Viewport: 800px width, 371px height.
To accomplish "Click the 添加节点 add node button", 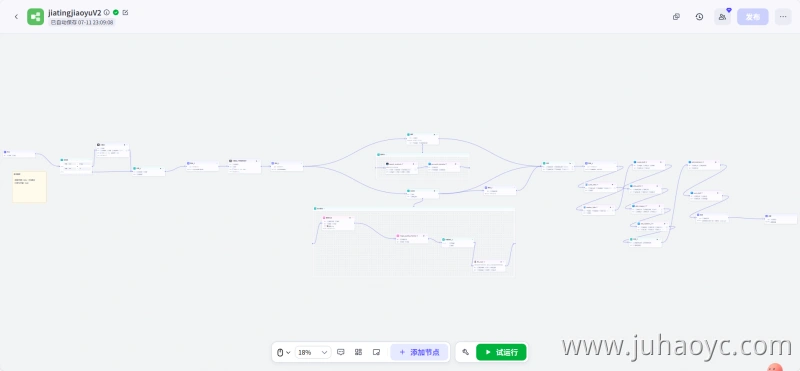I will click(x=419, y=352).
